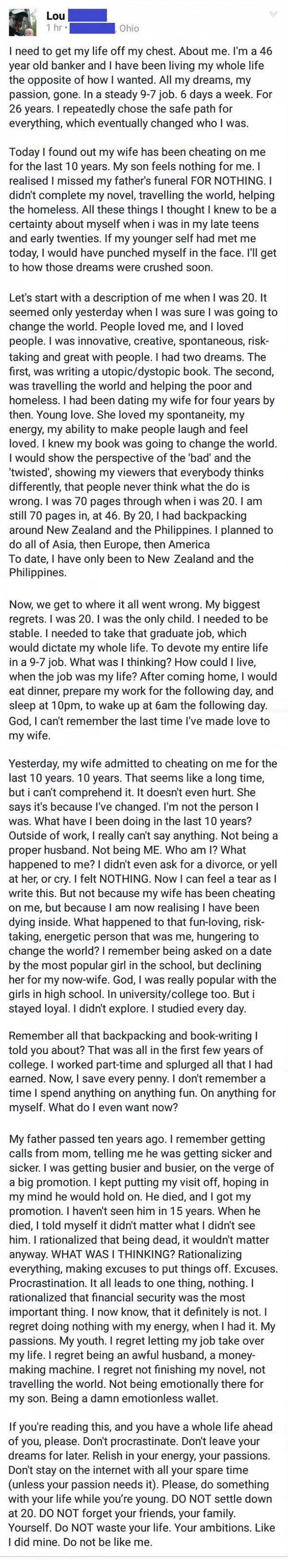Click the redacted surname box beside Lou

point(88,15)
